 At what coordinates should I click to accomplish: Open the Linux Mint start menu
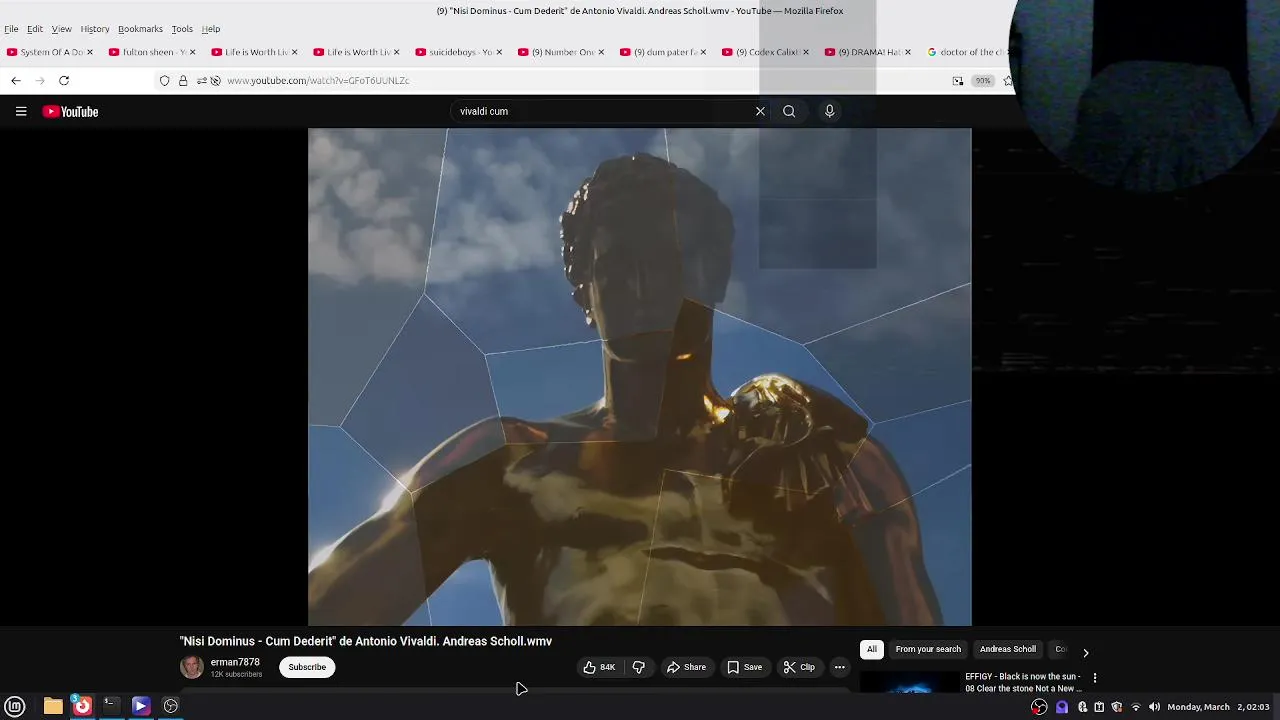[x=15, y=706]
